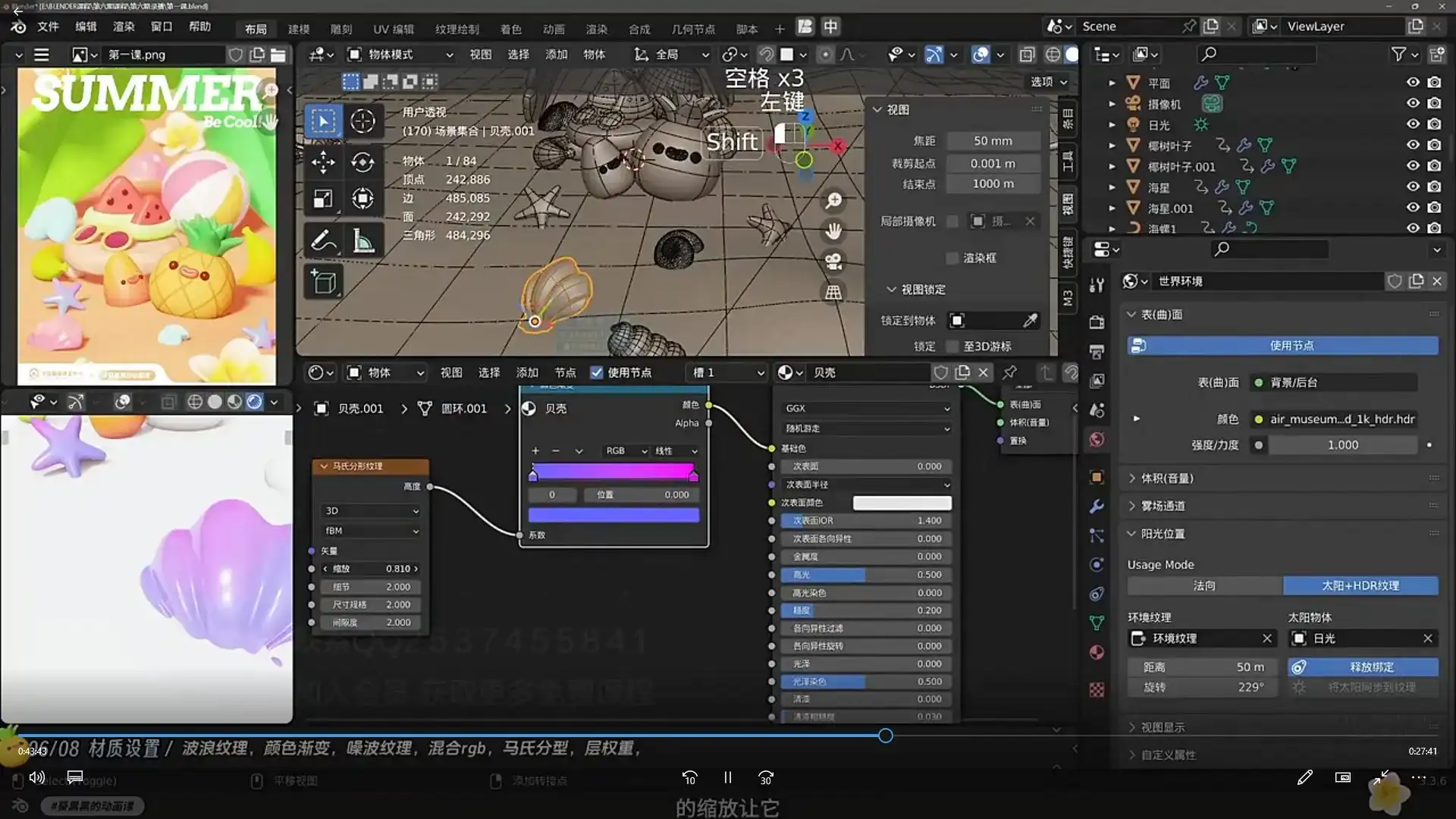The image size is (1456, 819).
Task: Disable 日光 in renders via camera toggle
Action: tap(1436, 124)
